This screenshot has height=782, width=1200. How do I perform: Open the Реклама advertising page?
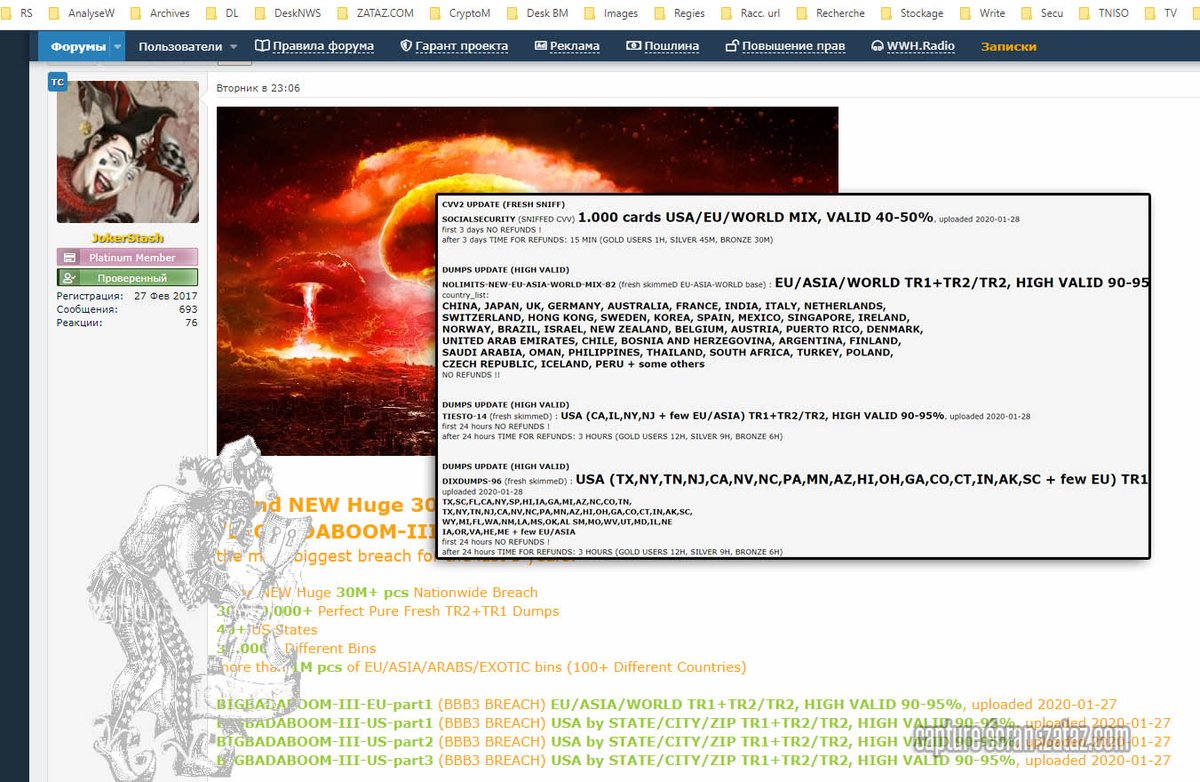567,46
